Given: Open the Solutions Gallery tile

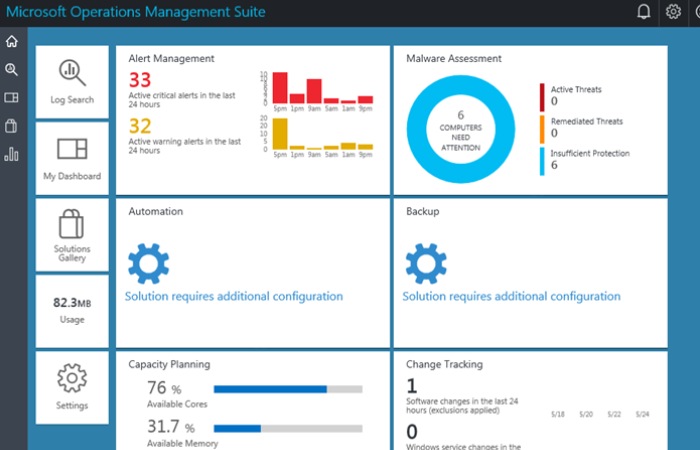Looking at the screenshot, I should click(72, 235).
